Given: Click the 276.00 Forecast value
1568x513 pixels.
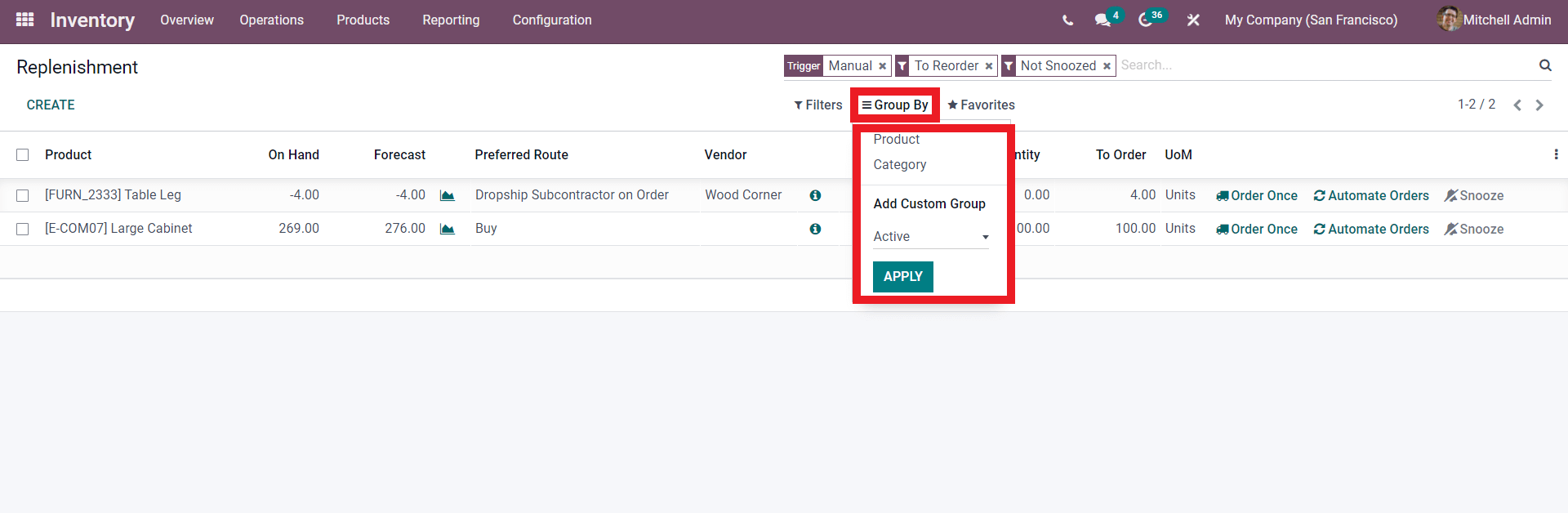Looking at the screenshot, I should (x=404, y=228).
